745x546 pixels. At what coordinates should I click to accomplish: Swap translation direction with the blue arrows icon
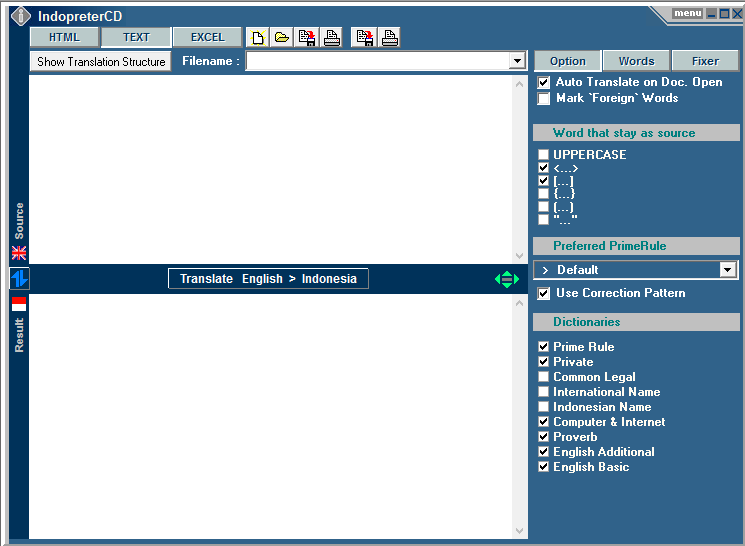point(19,278)
